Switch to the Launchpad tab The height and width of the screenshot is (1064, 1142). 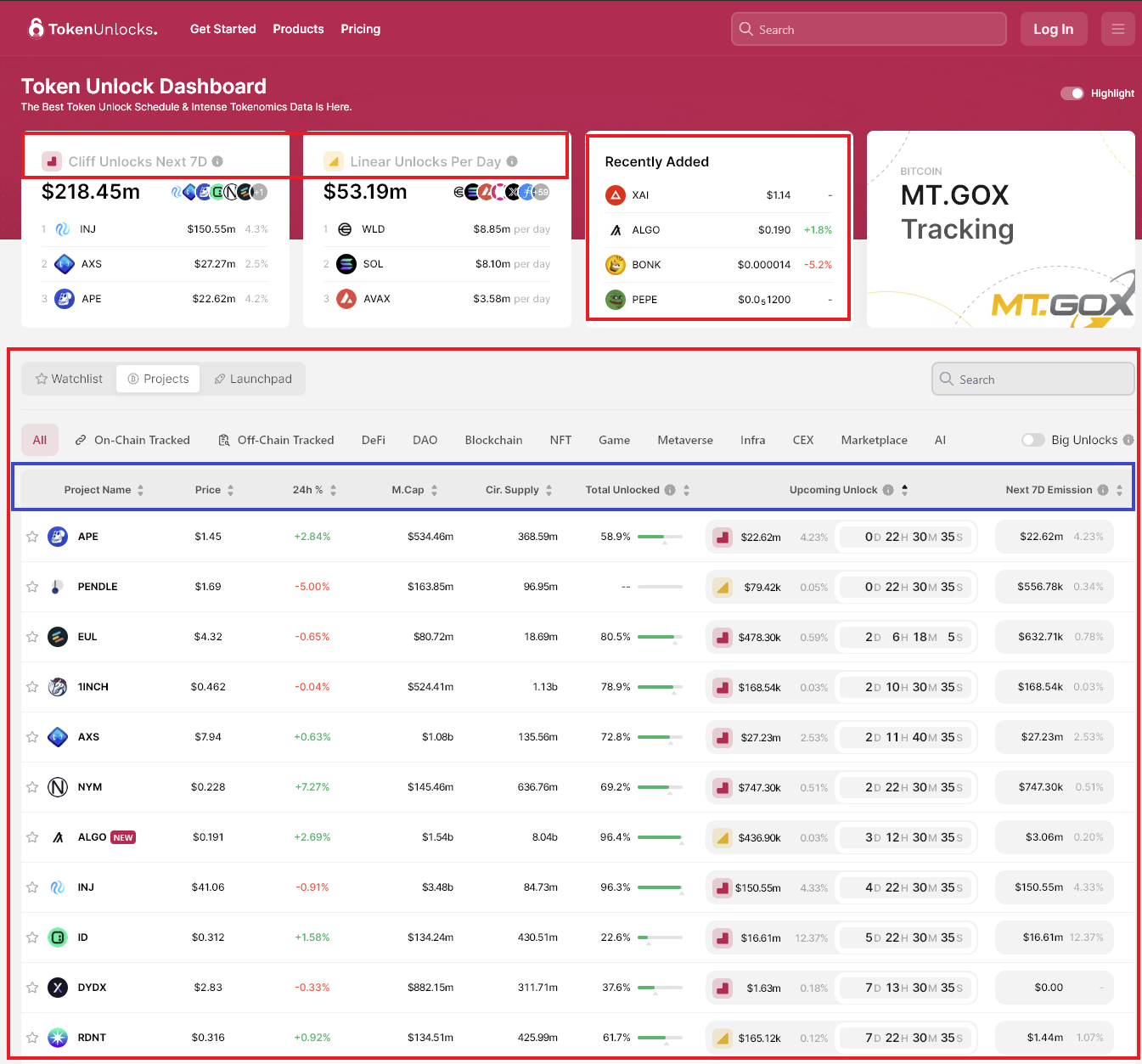click(253, 379)
